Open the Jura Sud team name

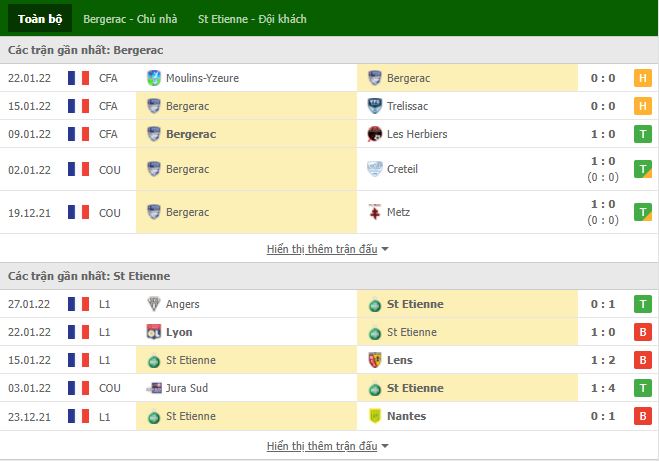[x=187, y=388]
